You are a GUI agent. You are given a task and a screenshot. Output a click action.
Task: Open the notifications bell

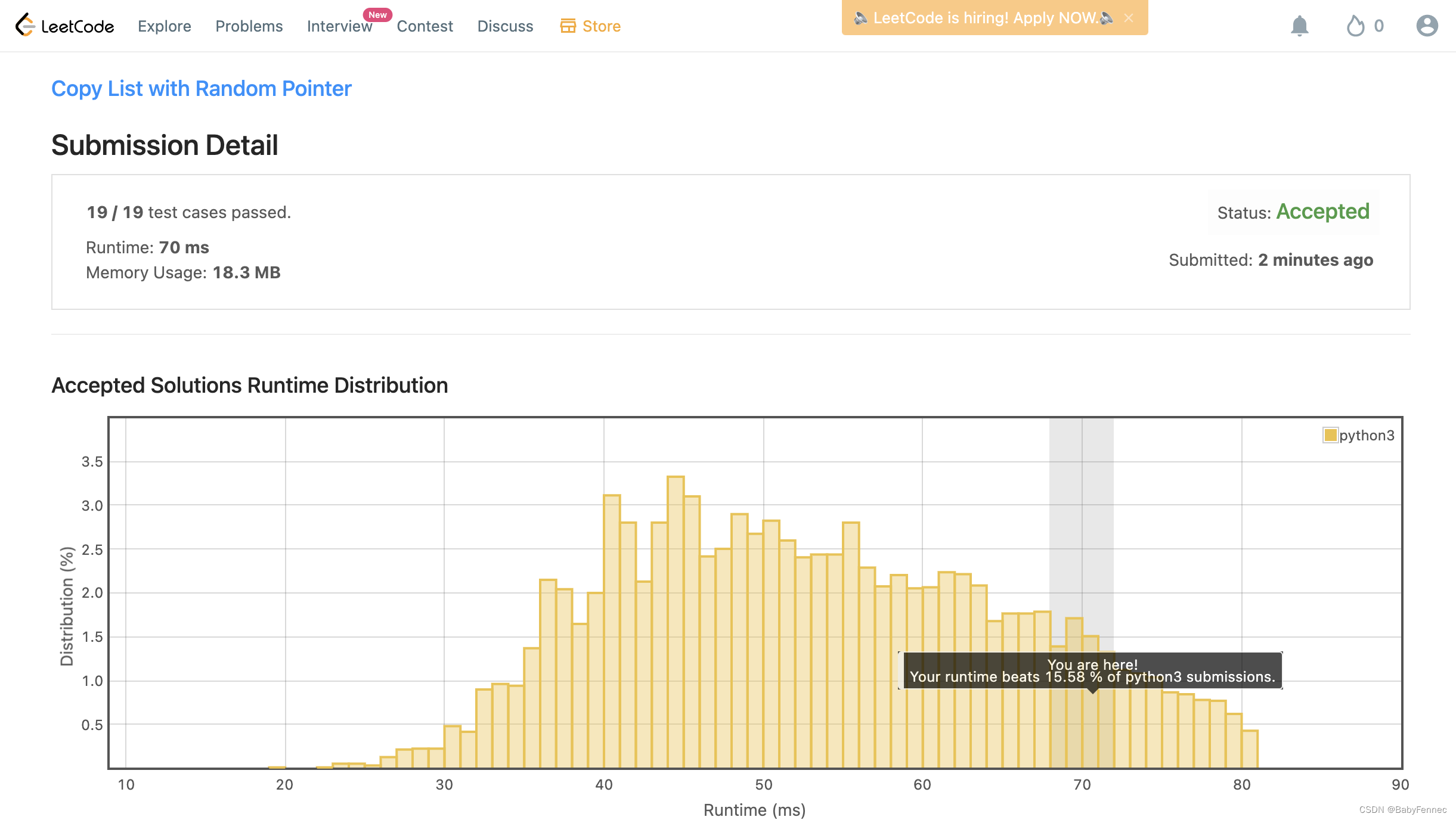coord(1299,26)
